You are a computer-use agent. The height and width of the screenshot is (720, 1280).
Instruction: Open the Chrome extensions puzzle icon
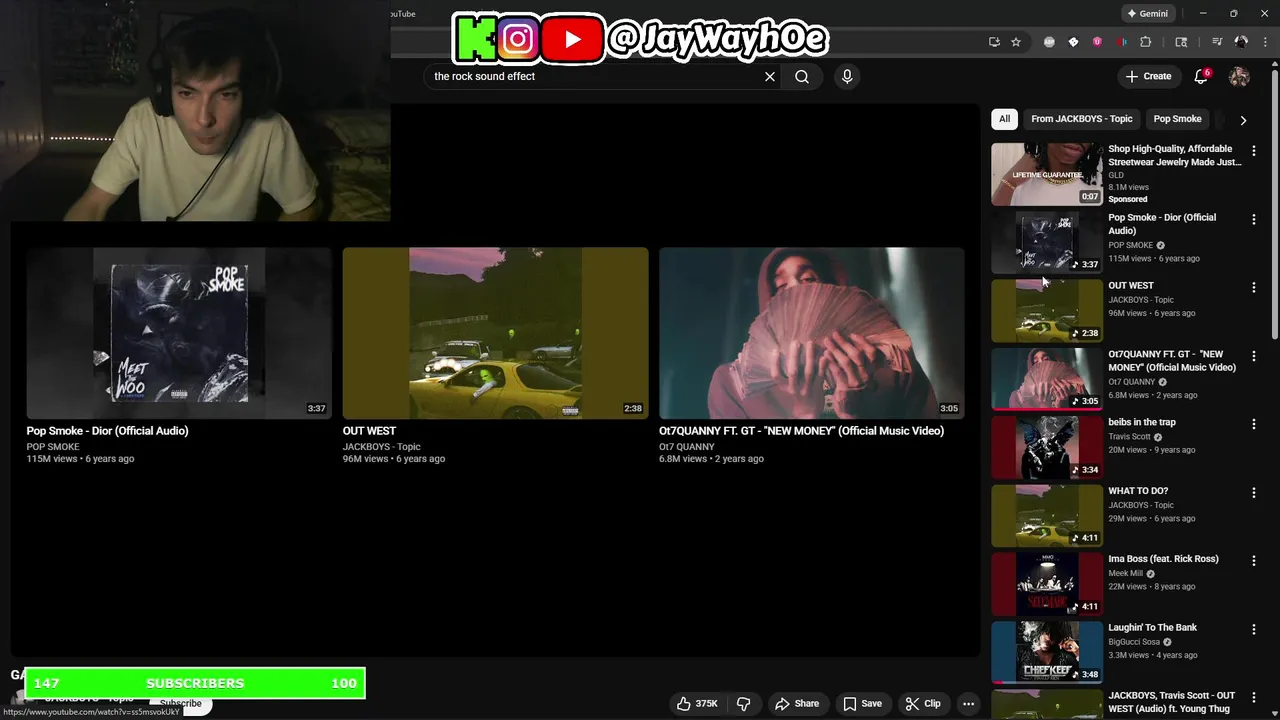[1146, 42]
